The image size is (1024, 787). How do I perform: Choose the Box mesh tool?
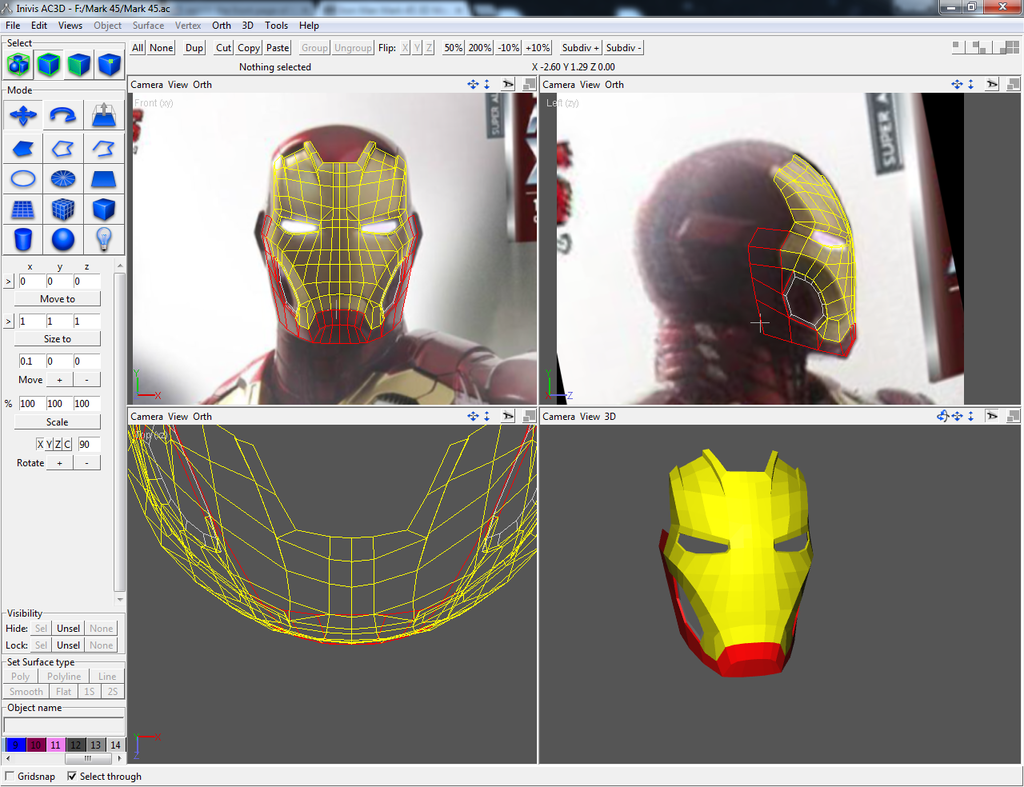pyautogui.click(x=63, y=209)
